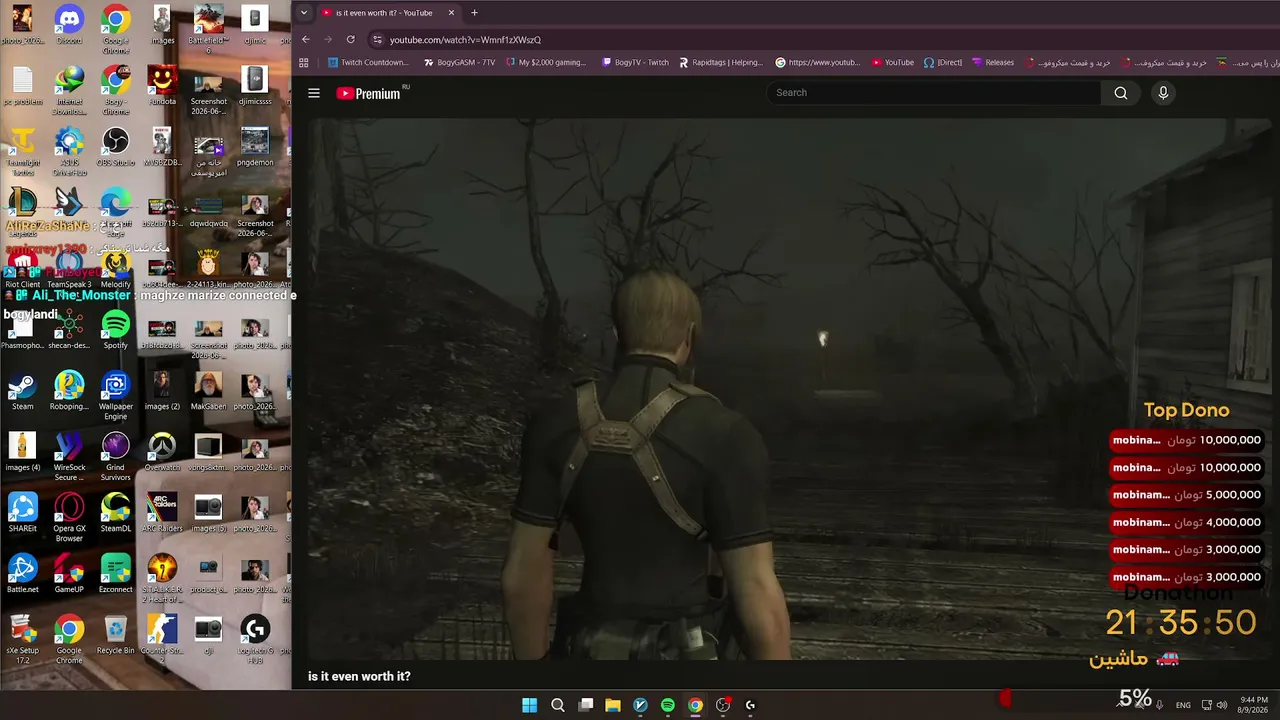Open the Twitch Countdown bookmark
This screenshot has height=720, width=1280.
[x=368, y=62]
